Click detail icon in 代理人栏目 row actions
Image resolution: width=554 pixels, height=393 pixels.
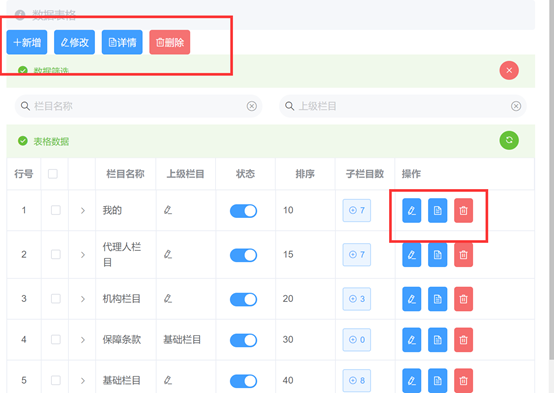[x=437, y=255]
